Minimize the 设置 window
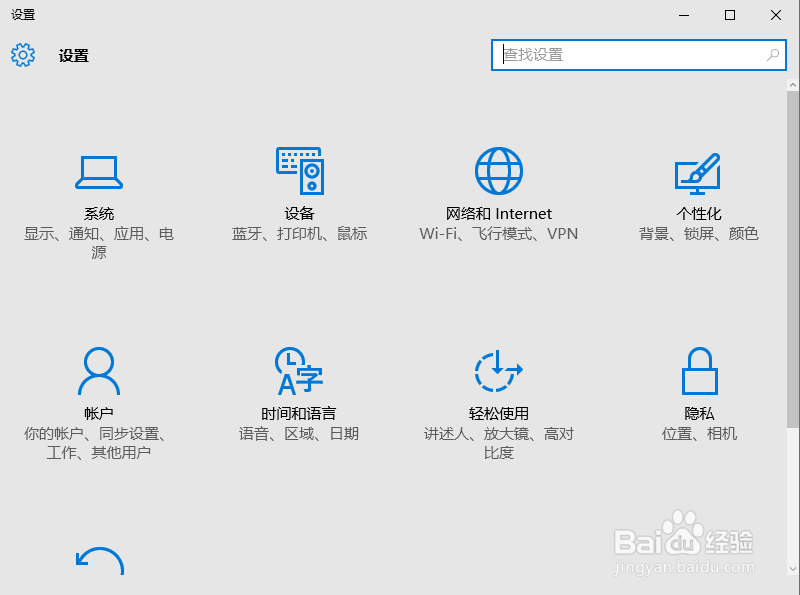 tap(684, 15)
